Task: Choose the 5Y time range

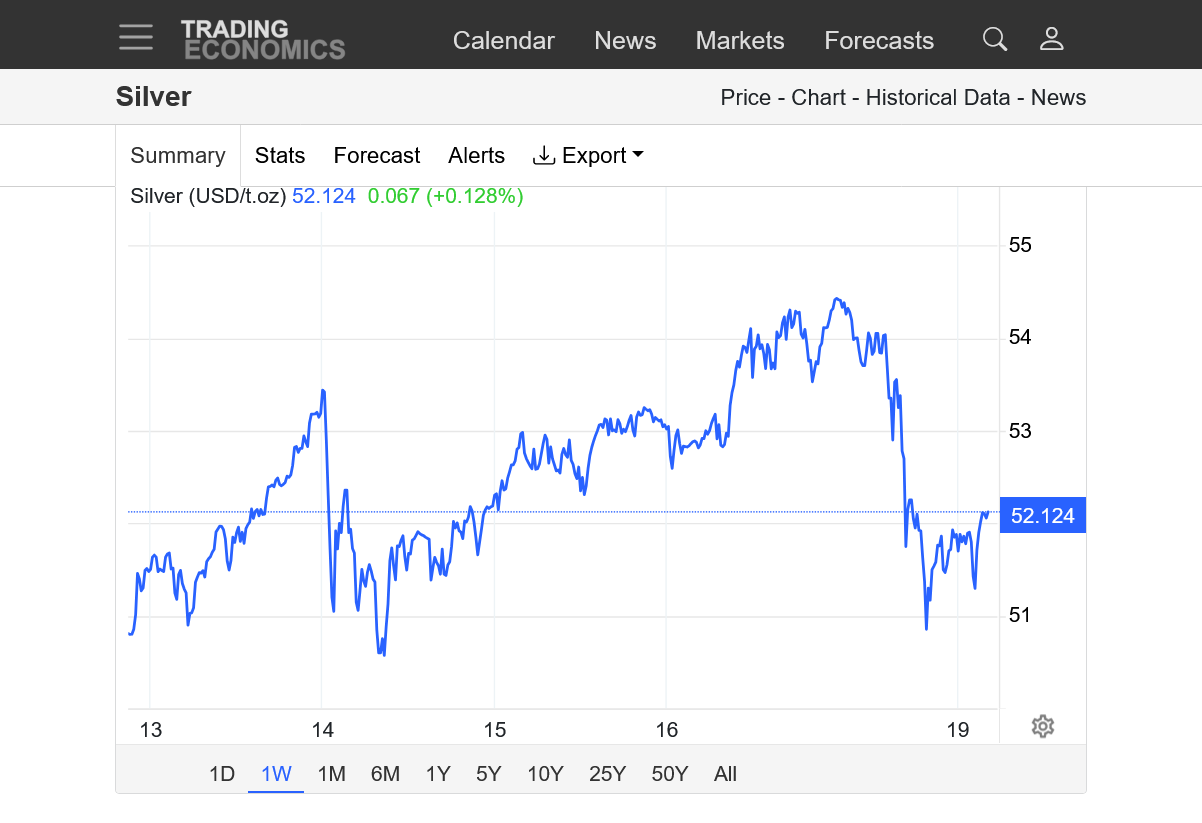Action: coord(488,774)
